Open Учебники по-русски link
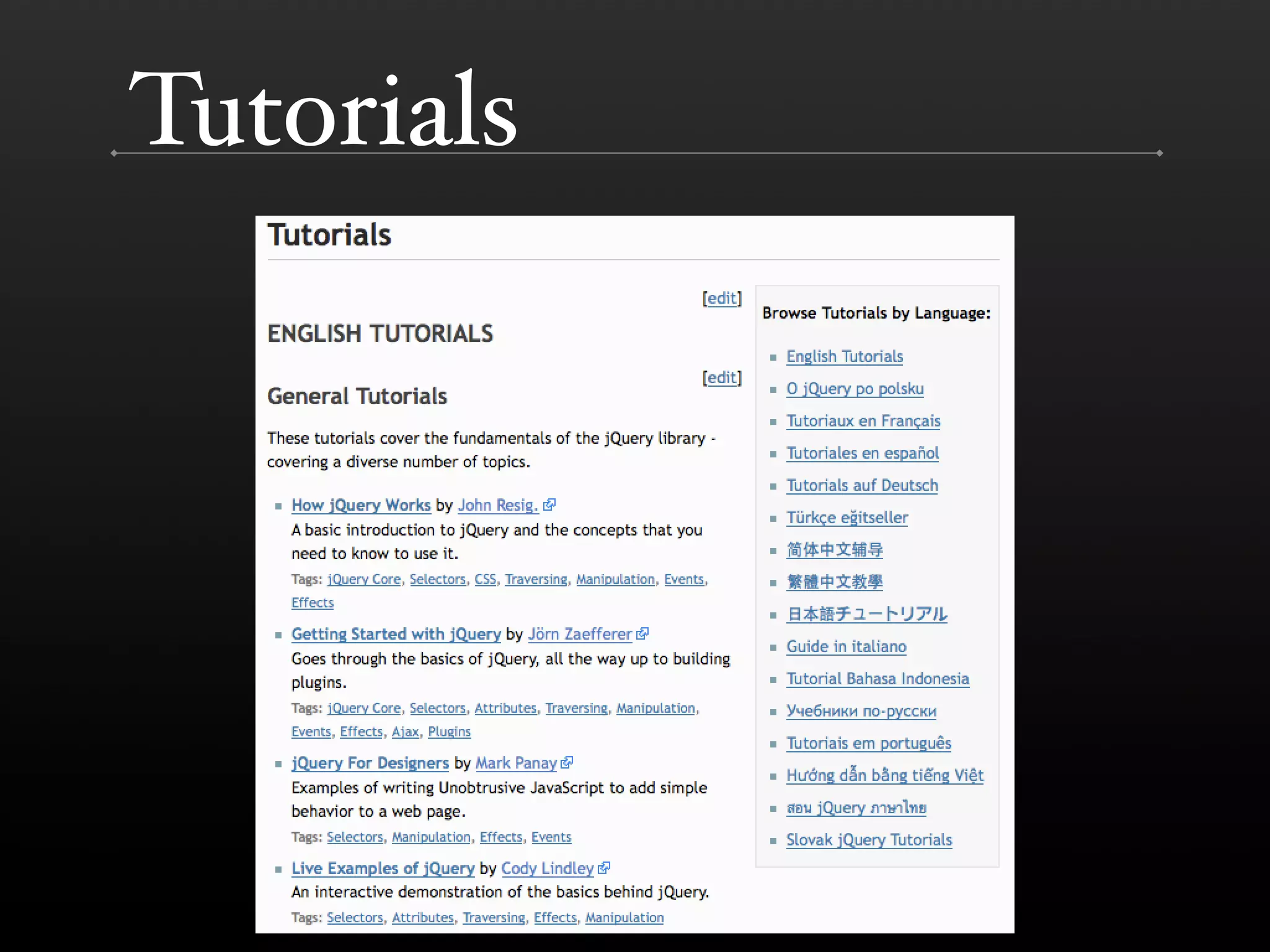Screen dimensions: 1270x952 861,712
